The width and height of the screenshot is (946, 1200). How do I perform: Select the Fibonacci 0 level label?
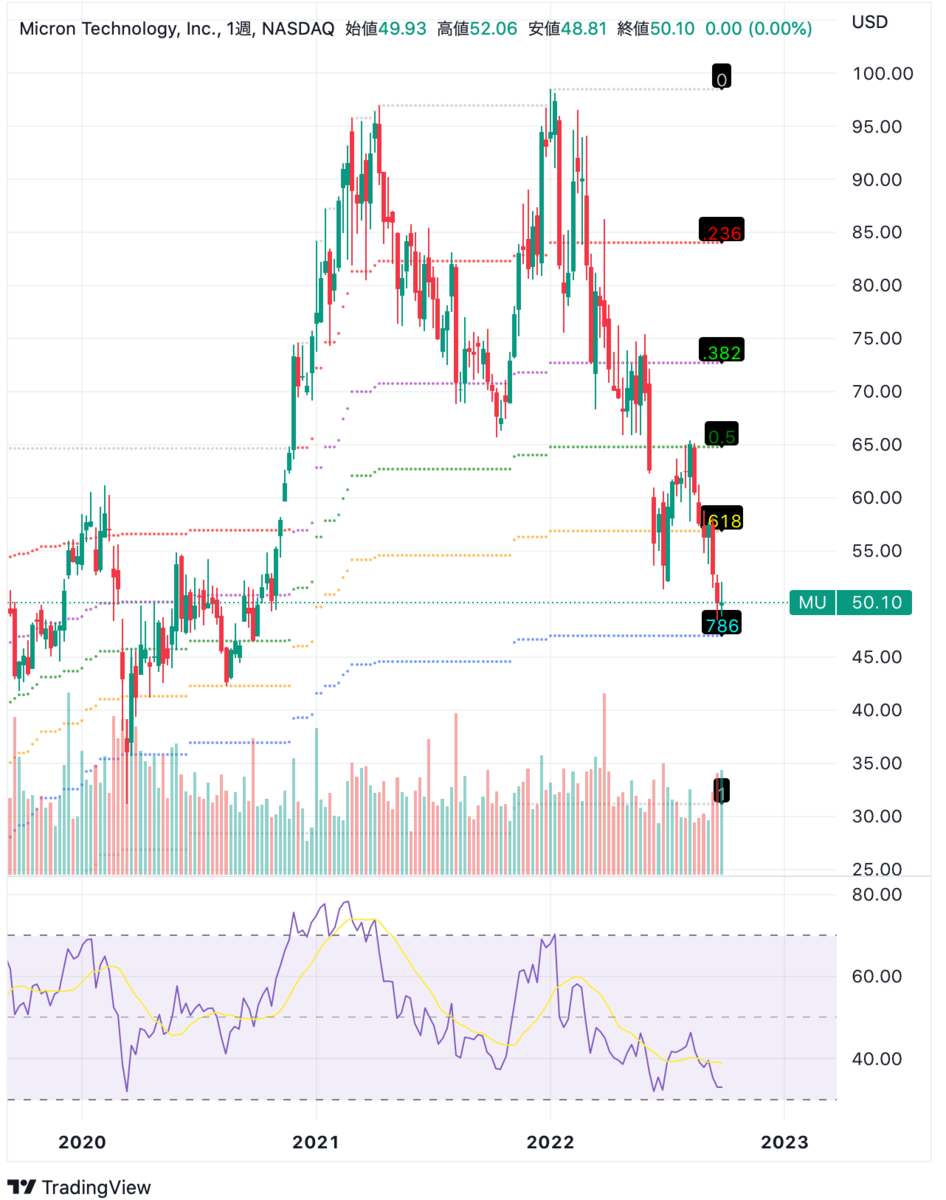[722, 77]
